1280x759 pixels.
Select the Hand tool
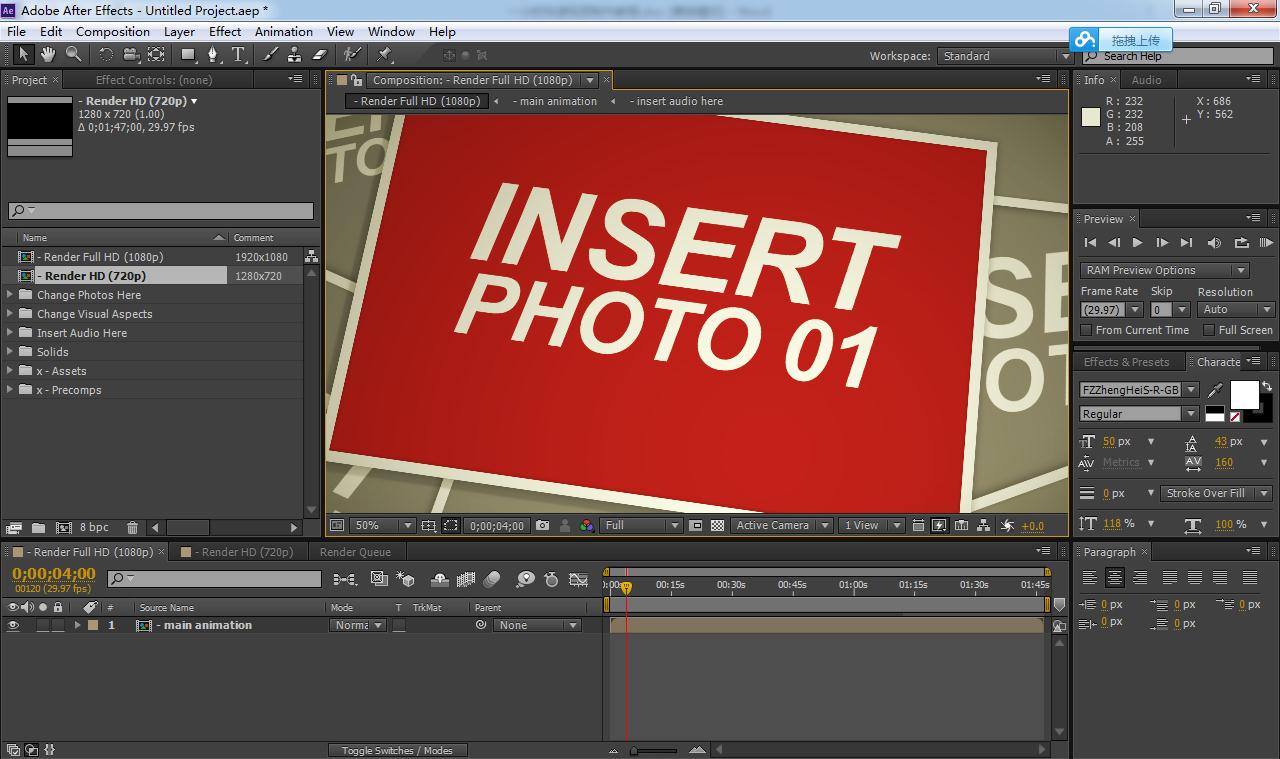pyautogui.click(x=48, y=55)
